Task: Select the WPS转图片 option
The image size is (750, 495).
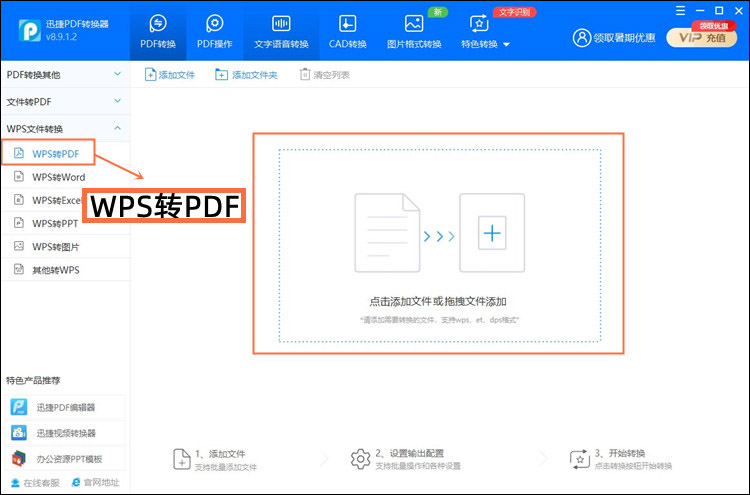Action: pyautogui.click(x=65, y=247)
